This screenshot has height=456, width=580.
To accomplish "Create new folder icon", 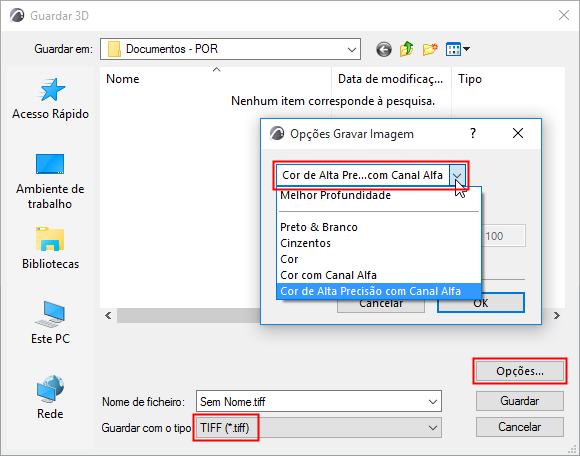I will [x=430, y=49].
